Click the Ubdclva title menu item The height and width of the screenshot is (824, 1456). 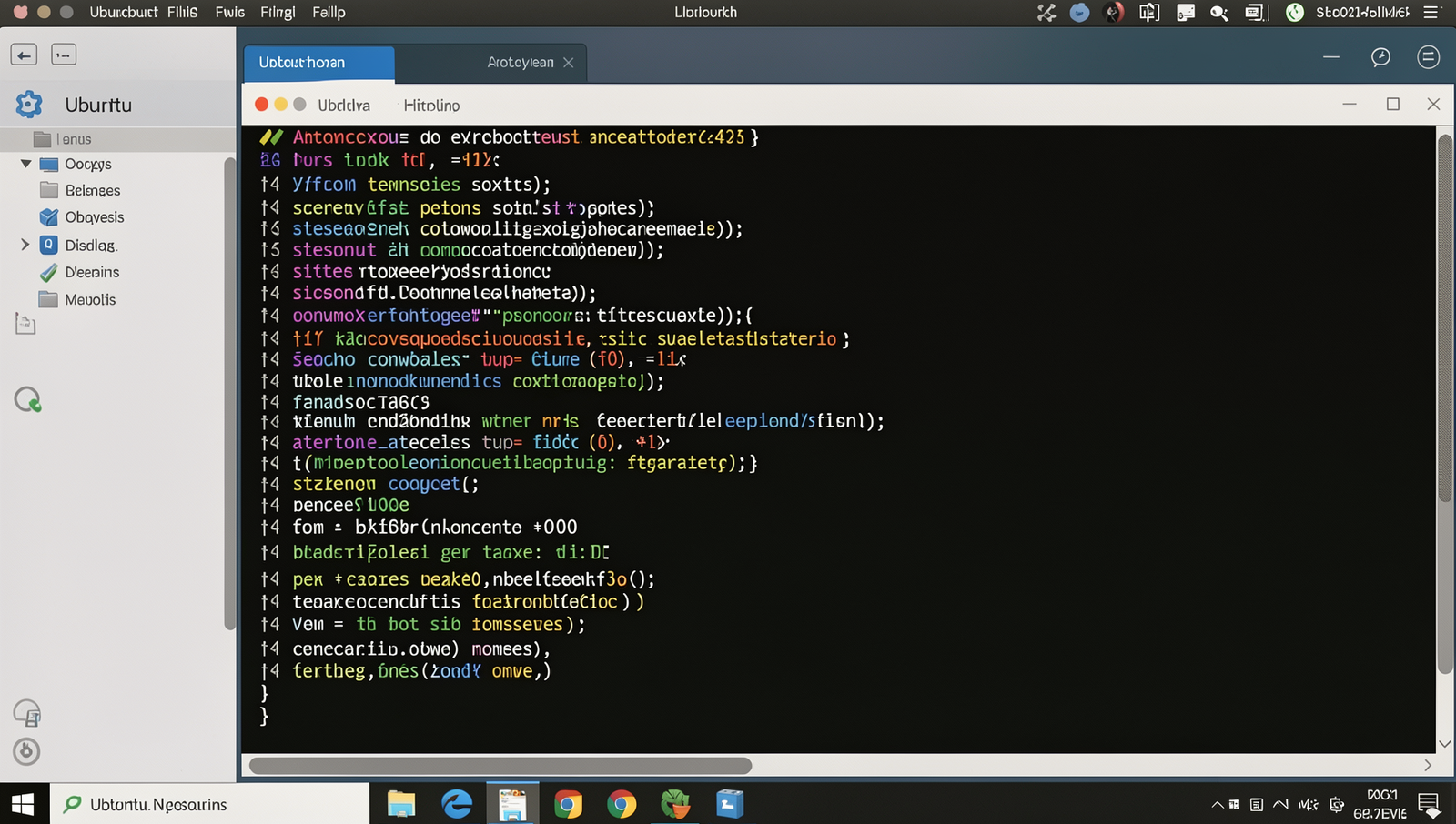pyautogui.click(x=344, y=106)
